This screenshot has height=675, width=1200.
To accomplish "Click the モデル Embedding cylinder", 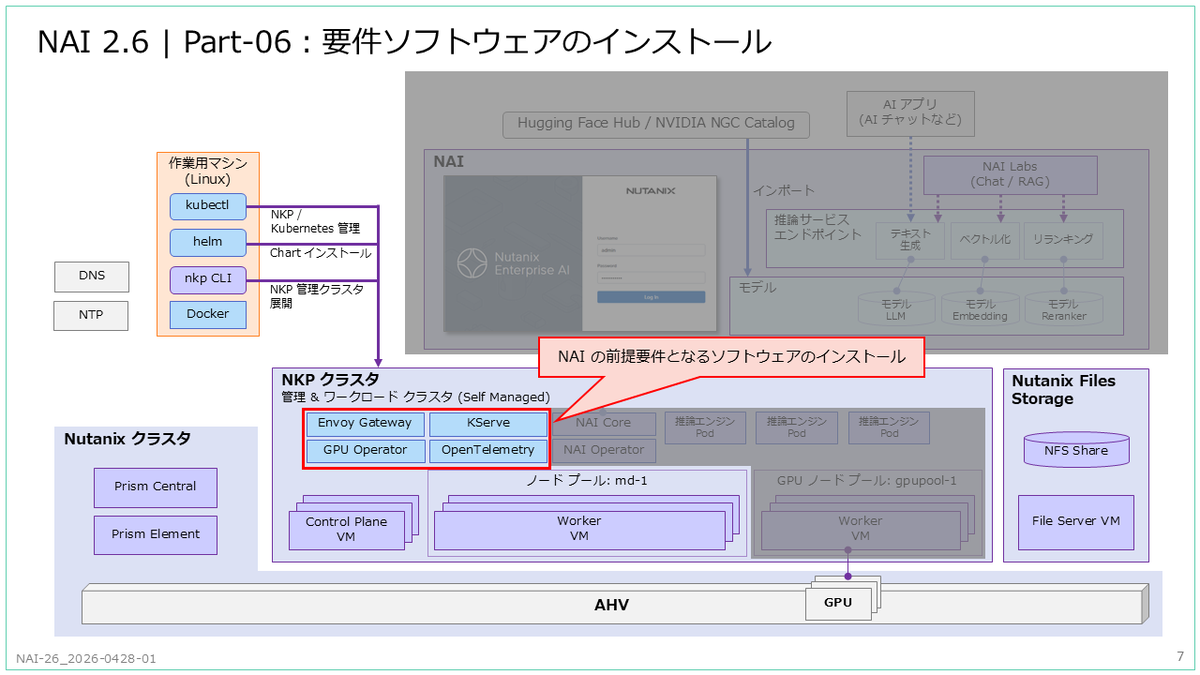I will pyautogui.click(x=979, y=309).
